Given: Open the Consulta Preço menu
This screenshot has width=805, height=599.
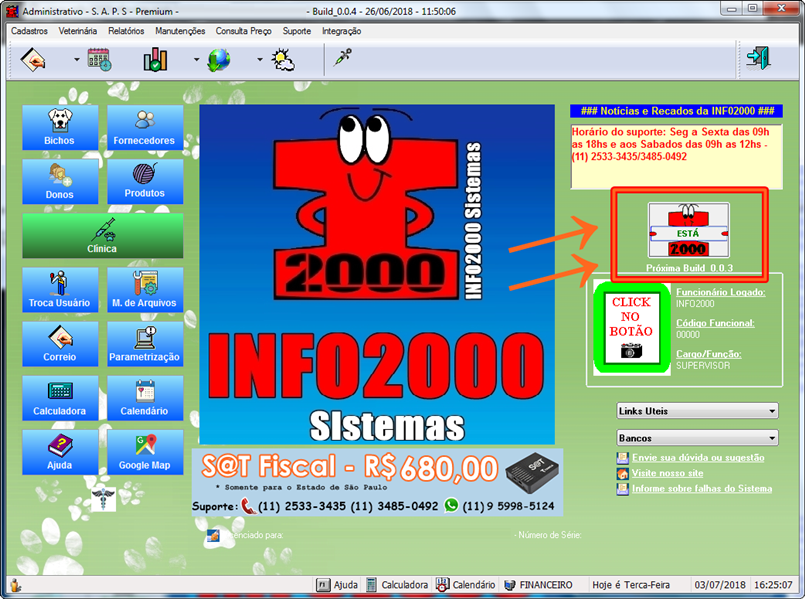Looking at the screenshot, I should point(243,31).
